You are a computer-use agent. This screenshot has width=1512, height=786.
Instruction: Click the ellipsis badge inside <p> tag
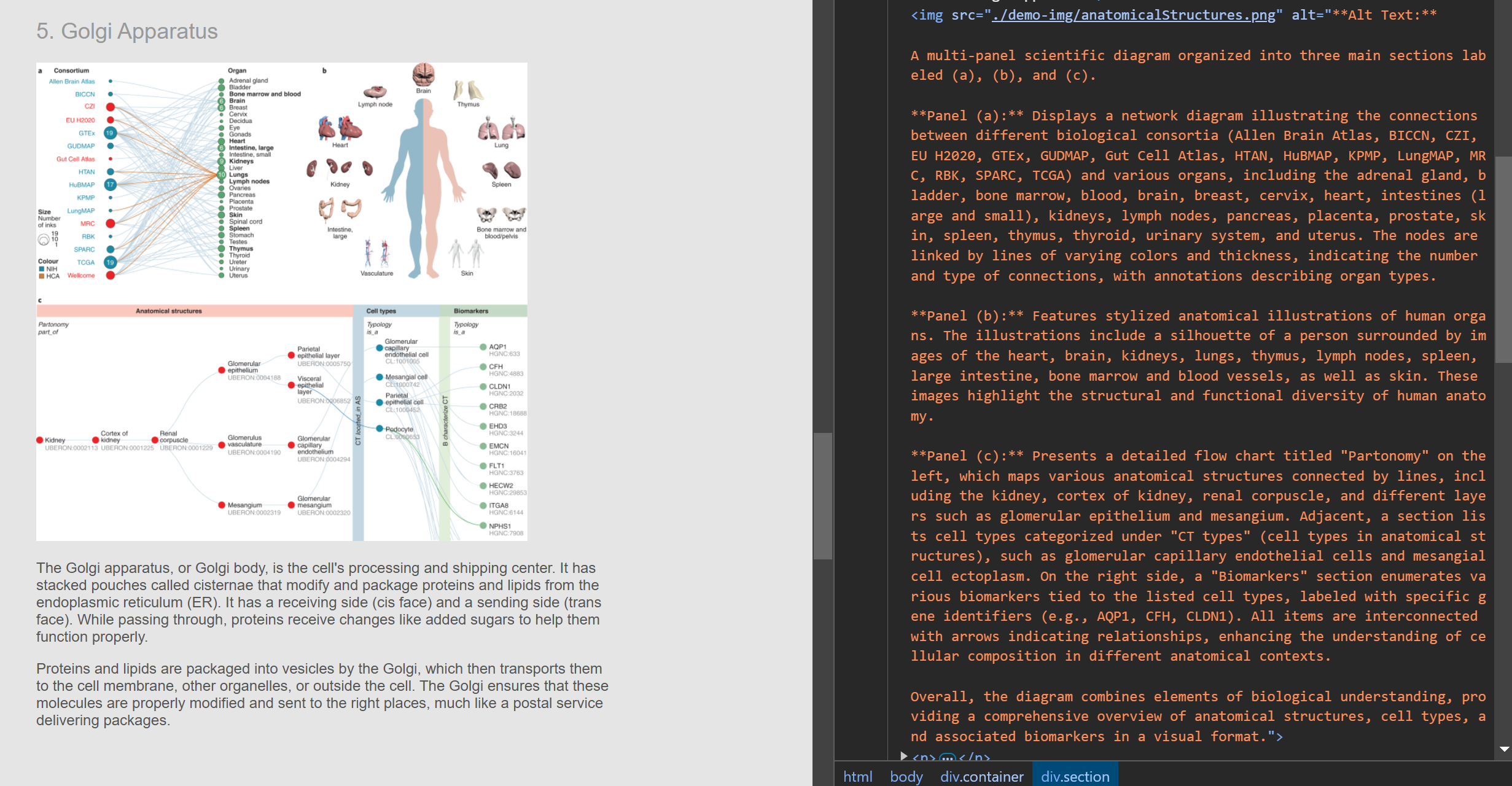pos(948,758)
